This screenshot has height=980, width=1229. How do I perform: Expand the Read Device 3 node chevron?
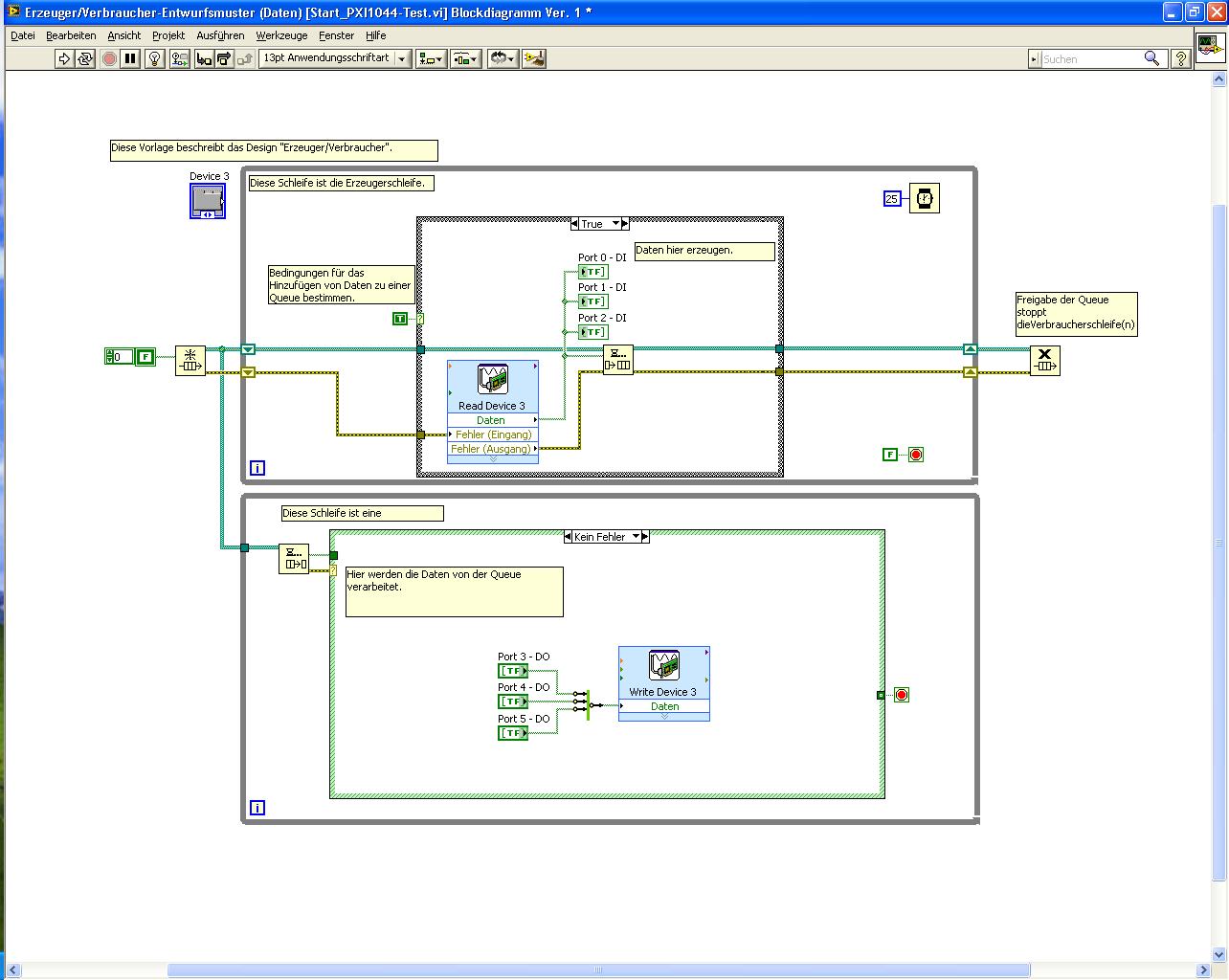[x=493, y=459]
